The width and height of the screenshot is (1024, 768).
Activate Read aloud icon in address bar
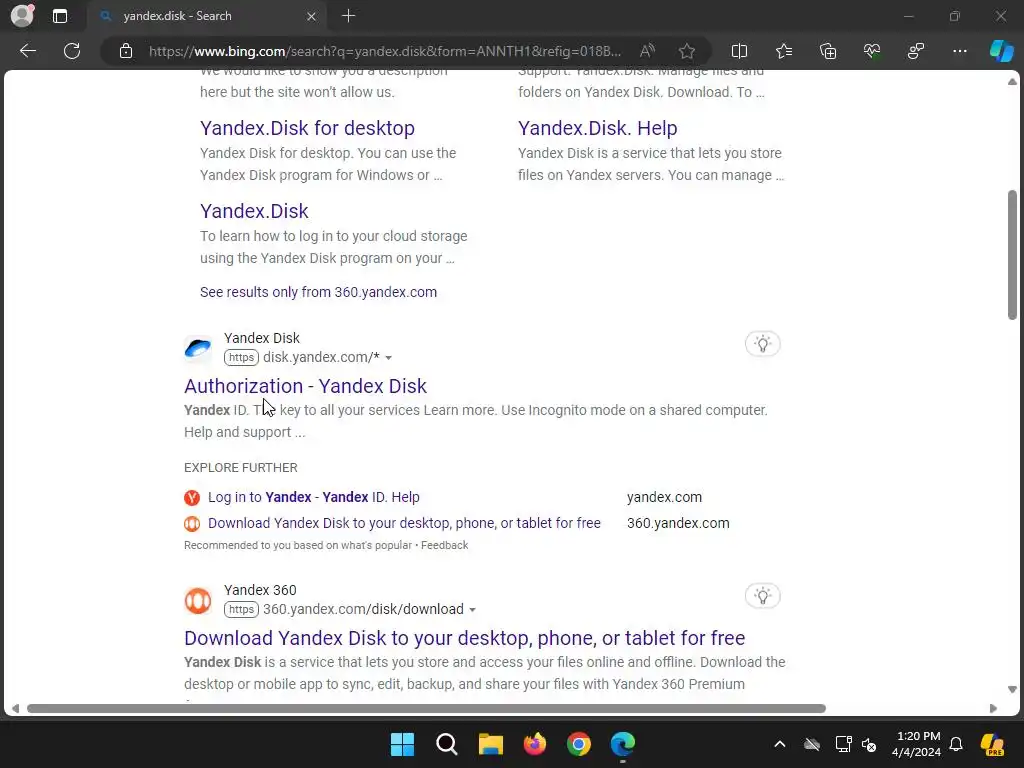tap(647, 51)
